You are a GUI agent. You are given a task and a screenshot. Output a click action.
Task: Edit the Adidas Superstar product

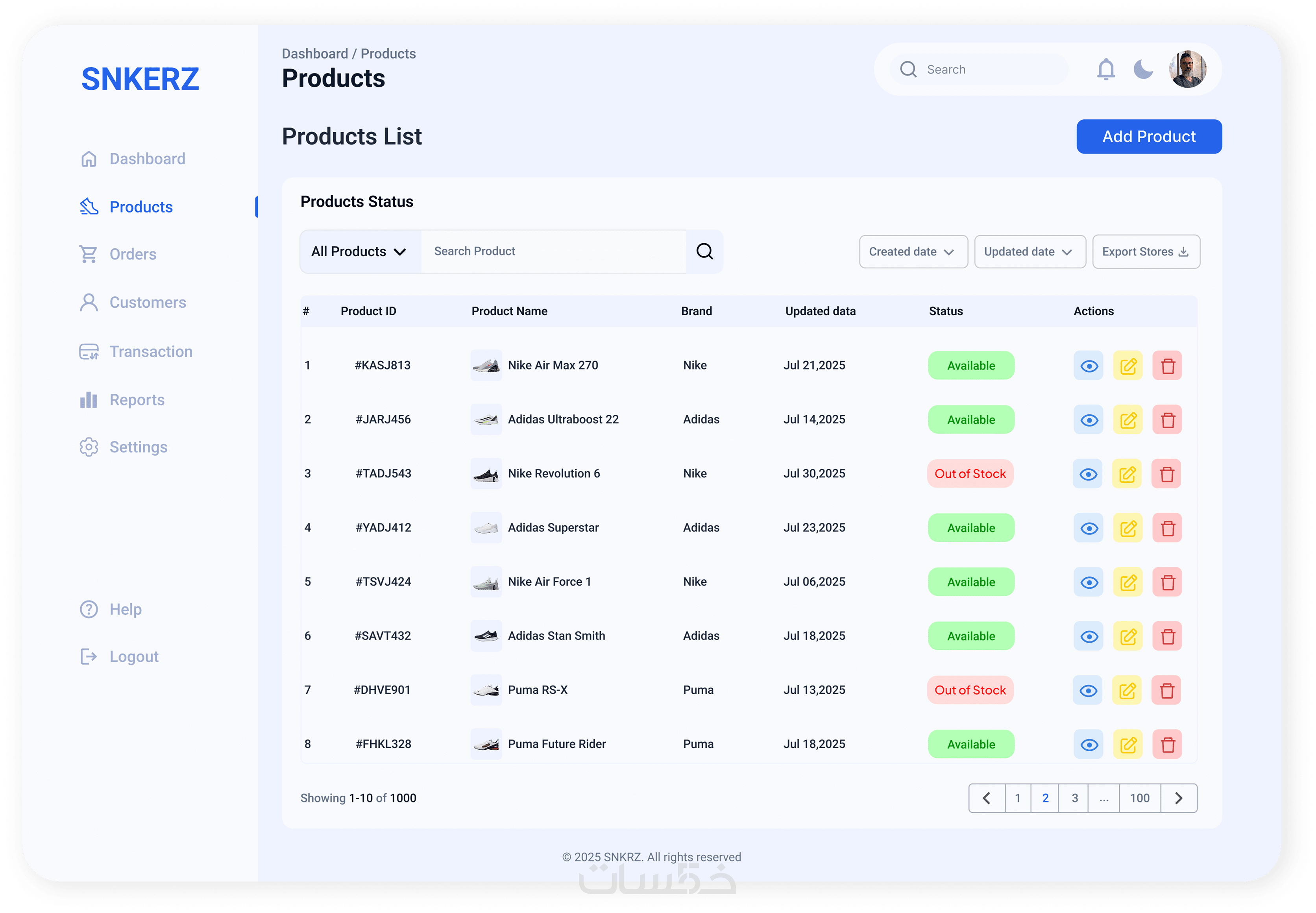pyautogui.click(x=1127, y=528)
